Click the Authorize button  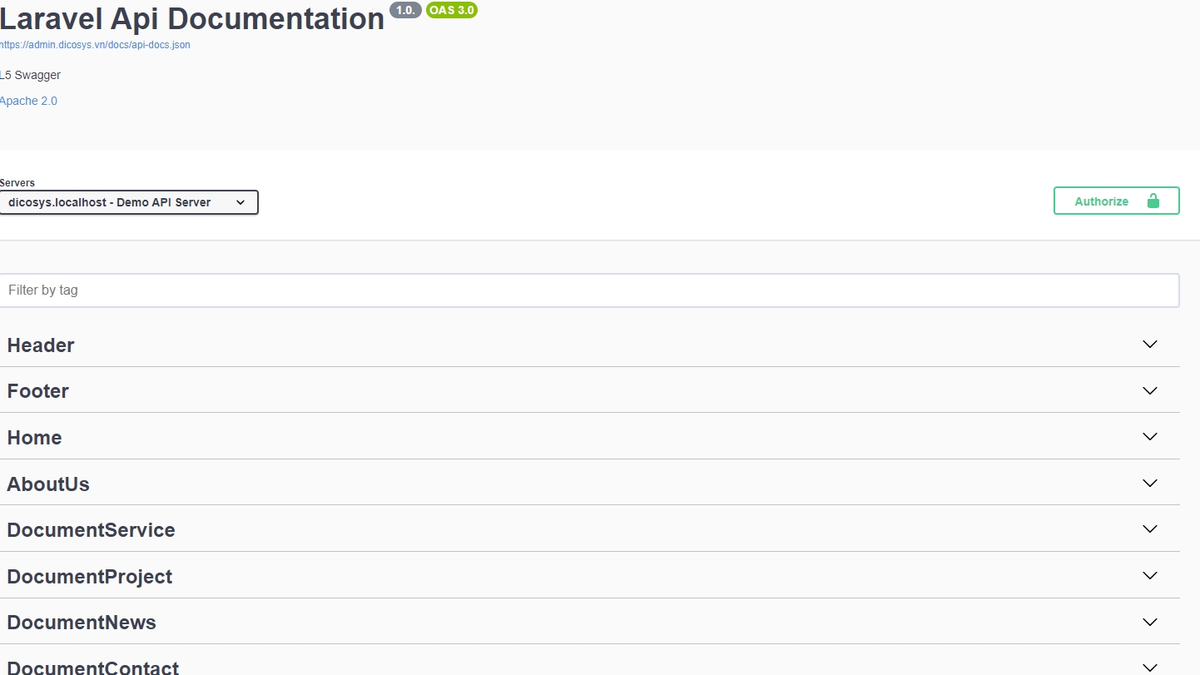pos(1116,201)
